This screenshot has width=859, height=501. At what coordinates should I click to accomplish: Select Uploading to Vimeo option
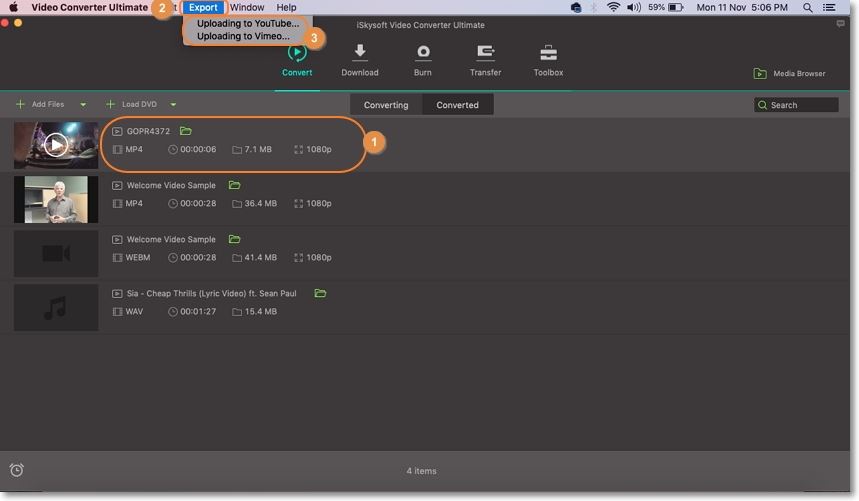pyautogui.click(x=243, y=36)
